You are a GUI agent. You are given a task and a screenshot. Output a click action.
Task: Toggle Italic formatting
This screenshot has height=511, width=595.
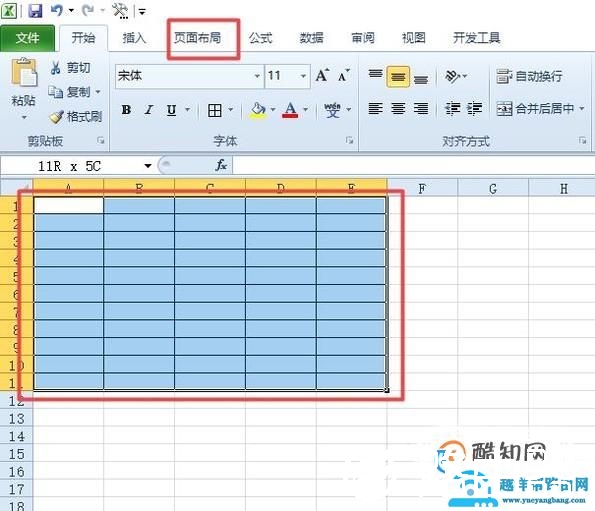[x=149, y=110]
